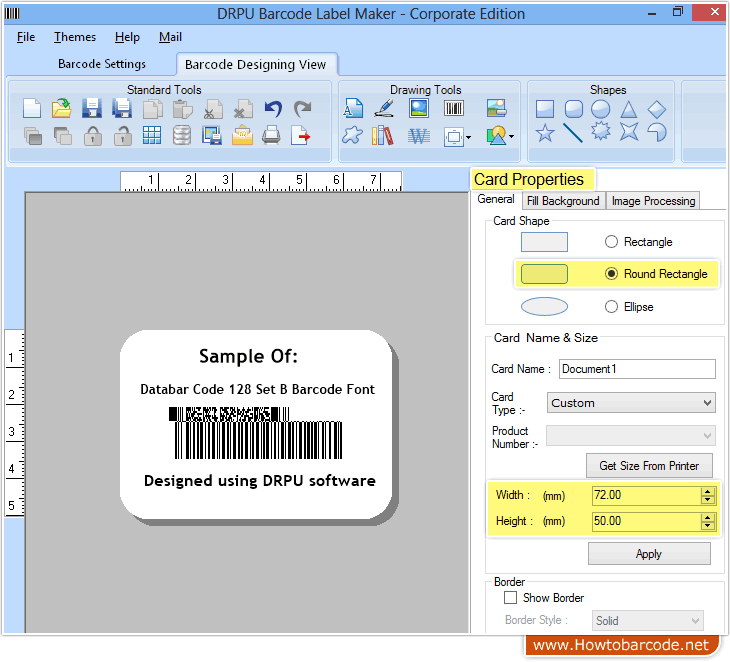Select the custom blob shape tool

352,135
